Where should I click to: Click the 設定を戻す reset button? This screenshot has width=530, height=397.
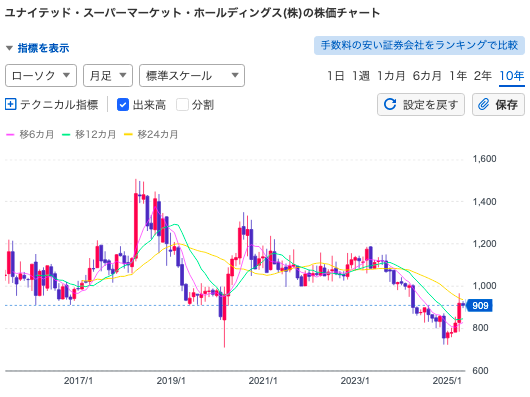pyautogui.click(x=421, y=105)
